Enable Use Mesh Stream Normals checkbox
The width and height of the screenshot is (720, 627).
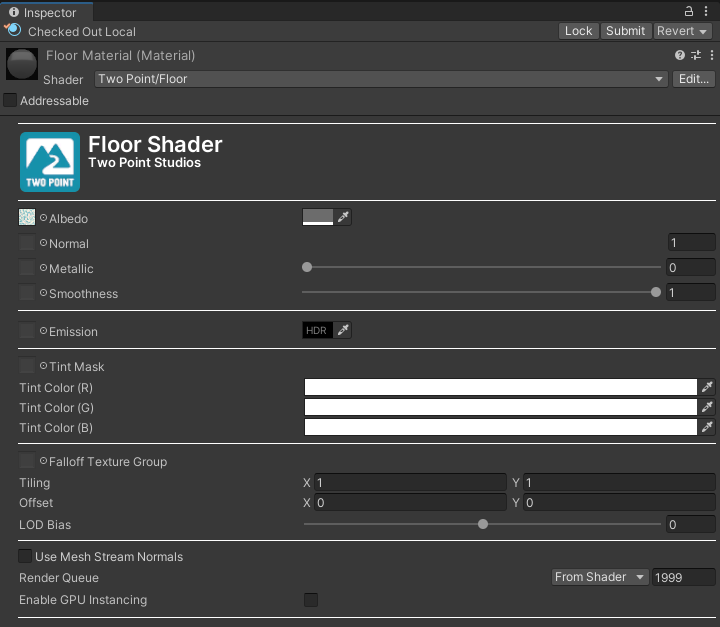tap(25, 556)
